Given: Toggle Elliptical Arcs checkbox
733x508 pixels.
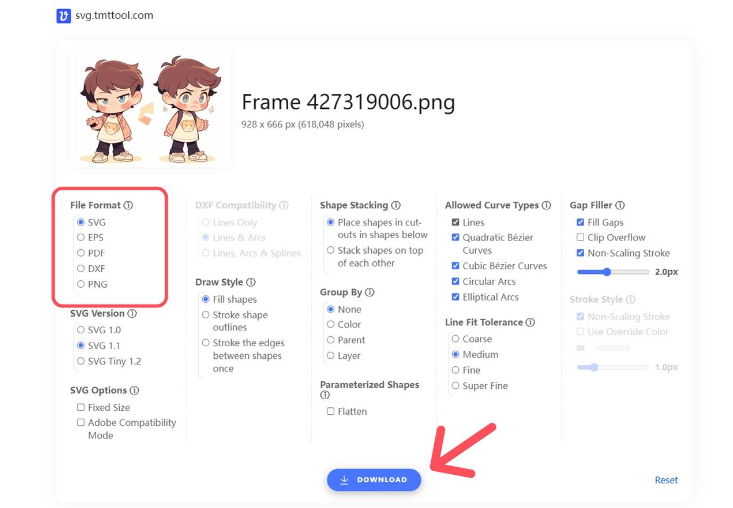Looking at the screenshot, I should pos(455,297).
